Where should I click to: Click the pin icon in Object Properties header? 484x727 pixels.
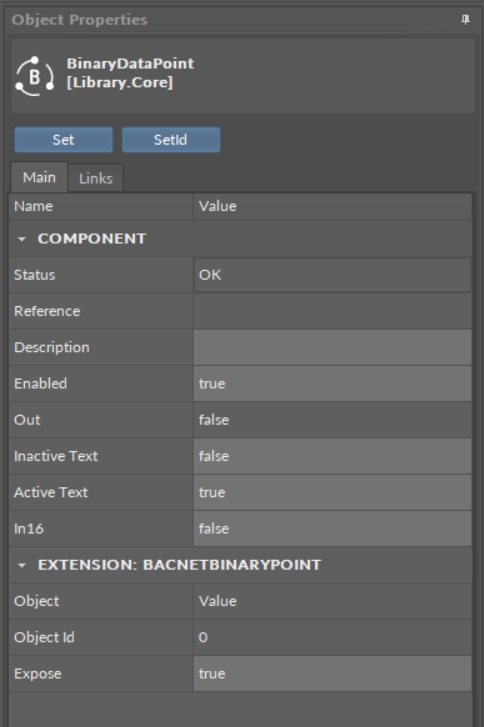pos(465,19)
